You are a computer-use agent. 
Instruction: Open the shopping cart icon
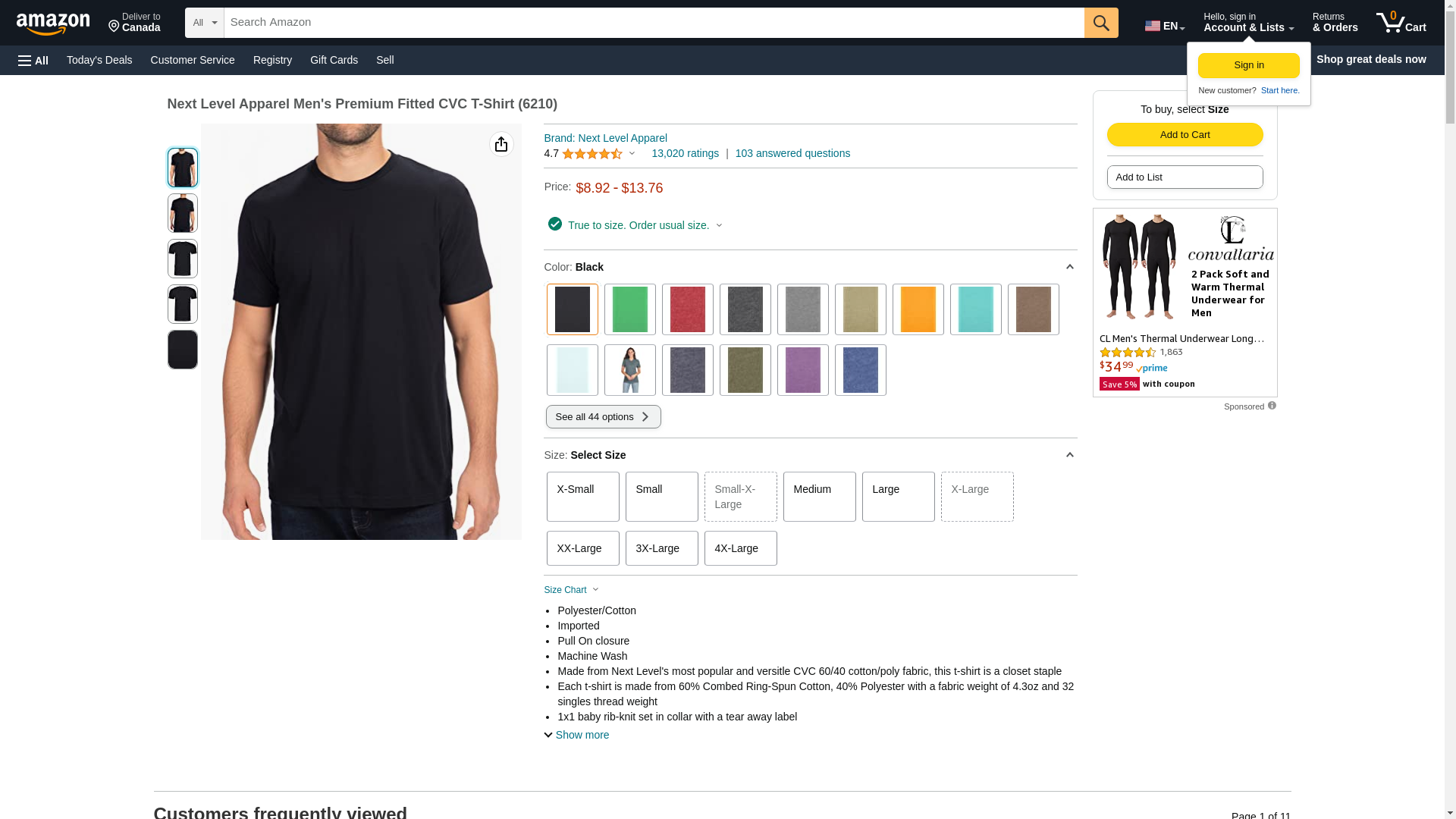(1400, 23)
